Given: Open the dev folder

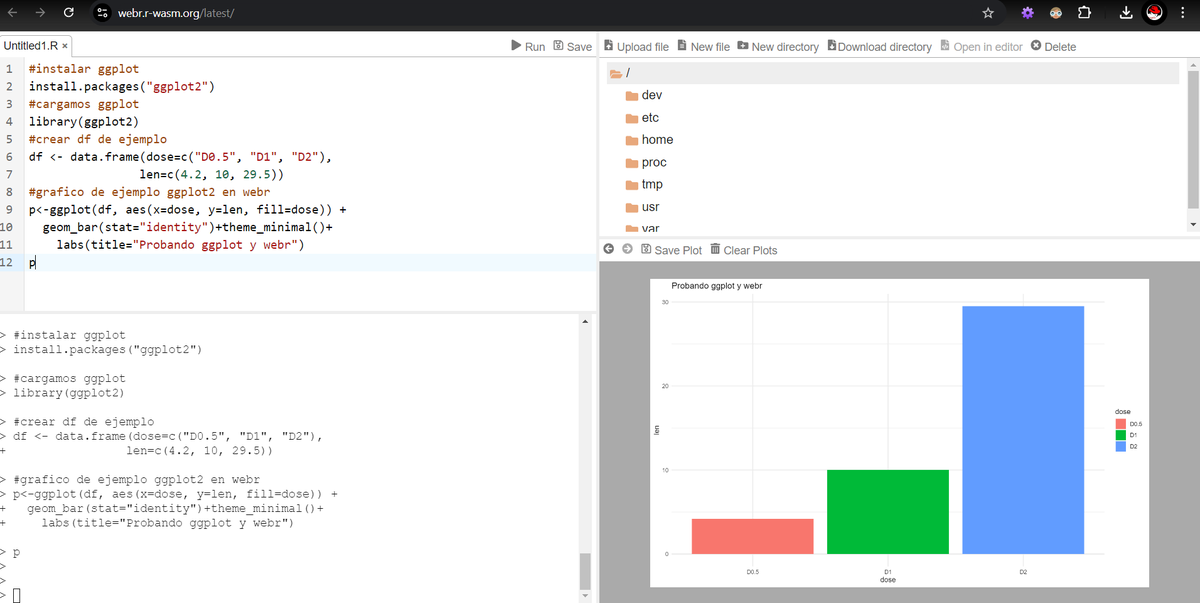Looking at the screenshot, I should coord(643,95).
